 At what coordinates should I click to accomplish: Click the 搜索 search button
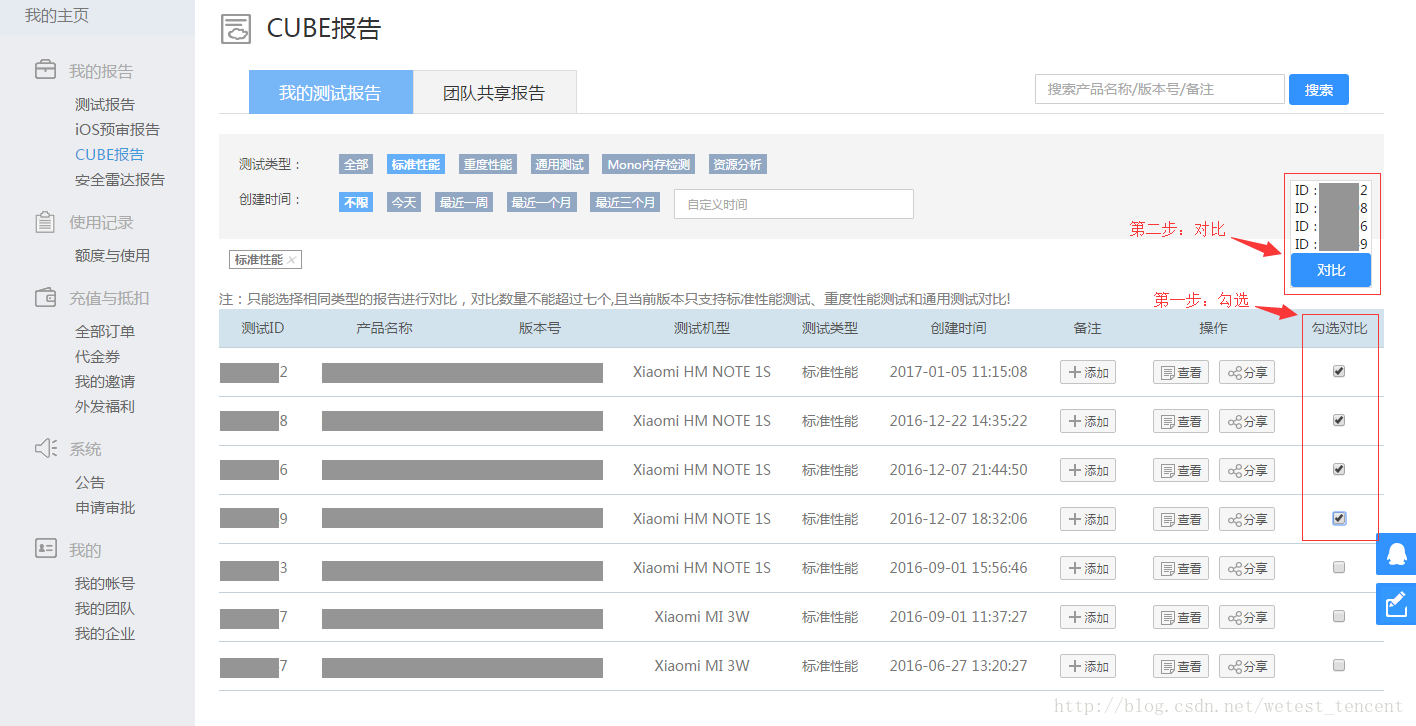pyautogui.click(x=1318, y=90)
